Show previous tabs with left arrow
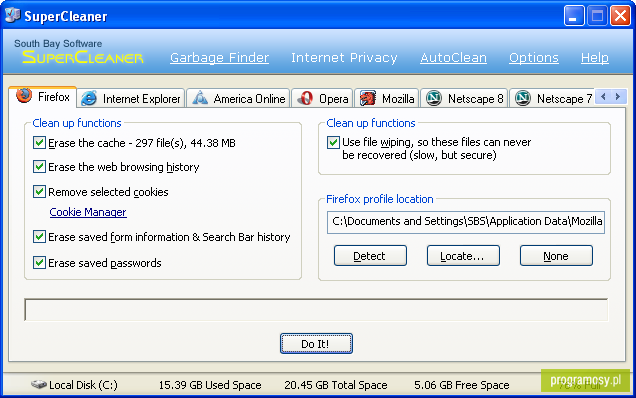636x398 pixels. click(x=604, y=97)
